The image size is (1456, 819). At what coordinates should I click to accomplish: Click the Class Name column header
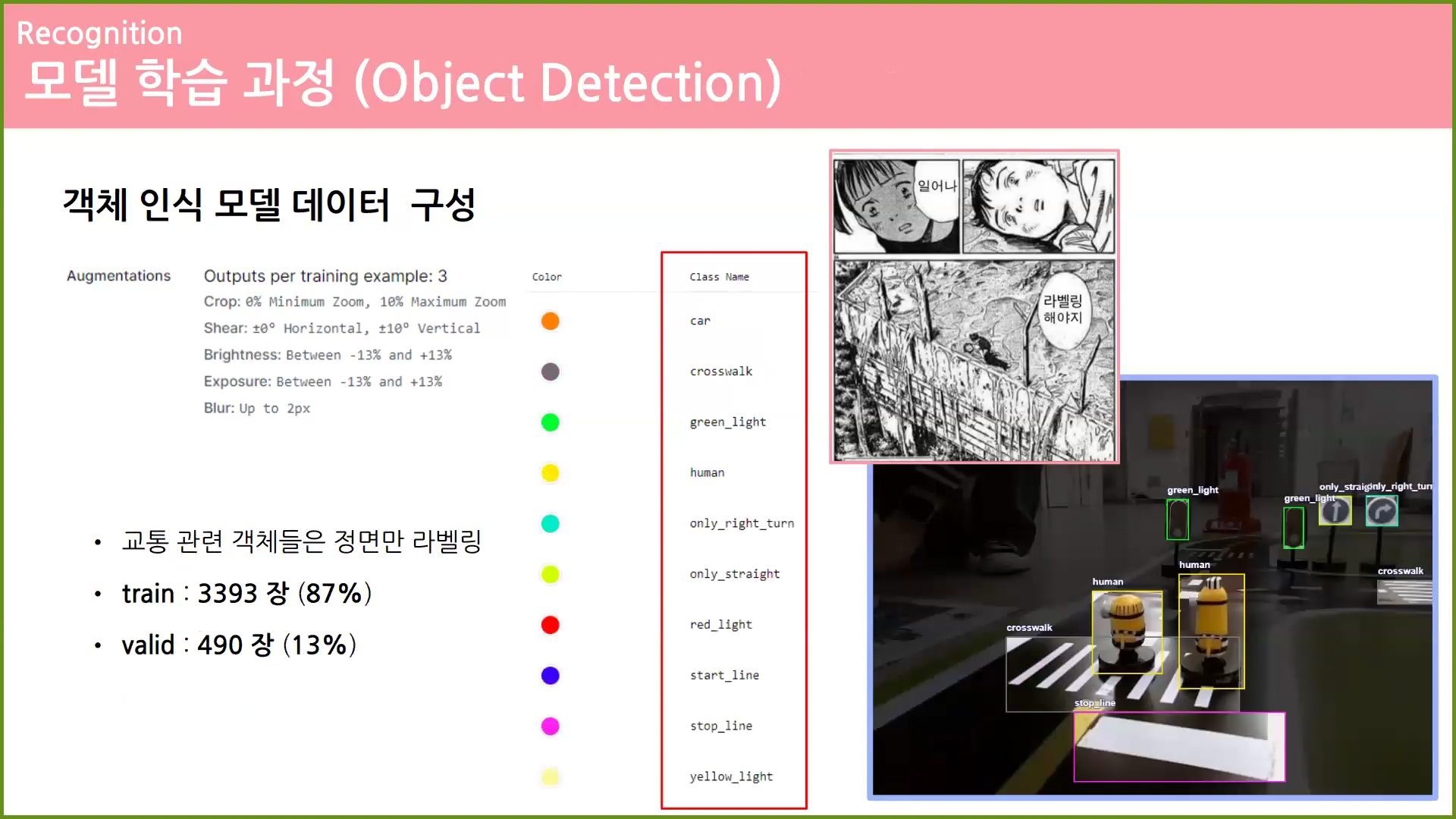click(719, 277)
